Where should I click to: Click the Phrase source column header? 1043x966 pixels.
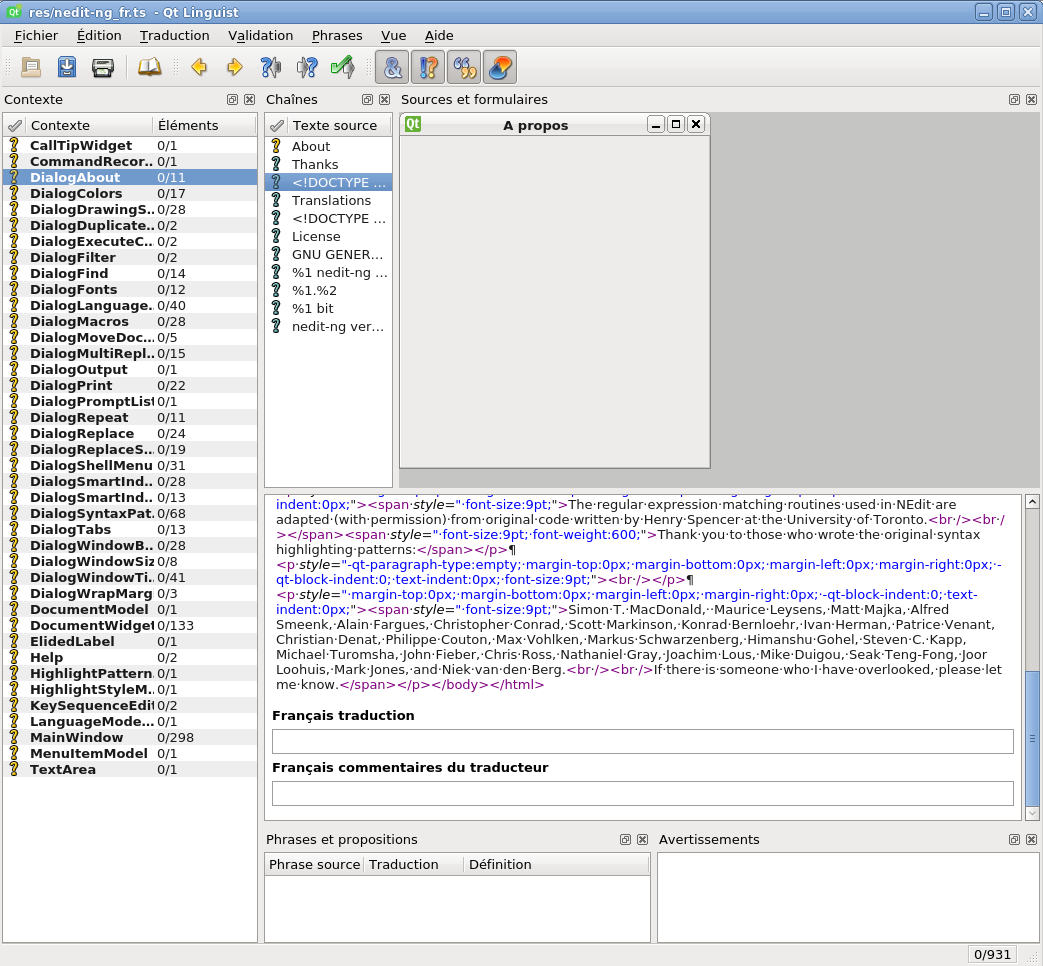pos(314,864)
